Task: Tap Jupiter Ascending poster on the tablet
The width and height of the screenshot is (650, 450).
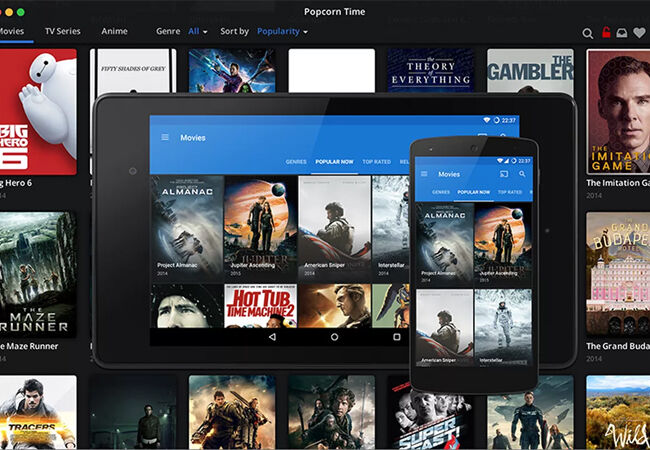Action: click(260, 228)
